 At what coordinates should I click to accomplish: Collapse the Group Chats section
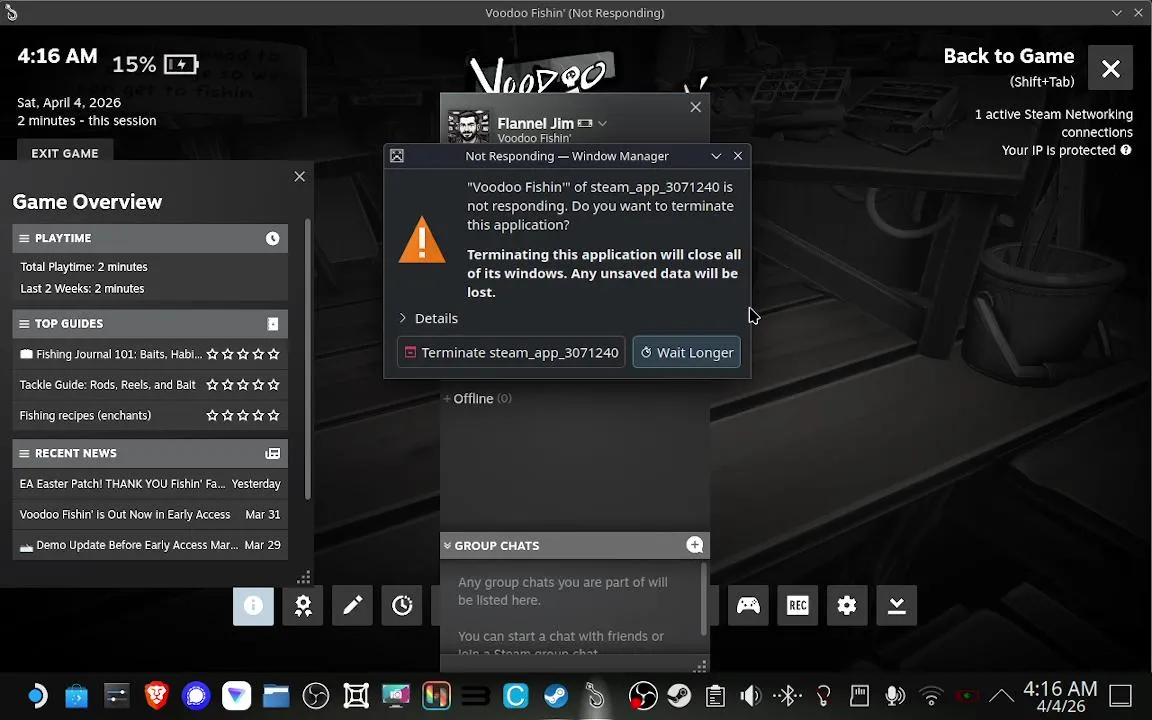(447, 545)
